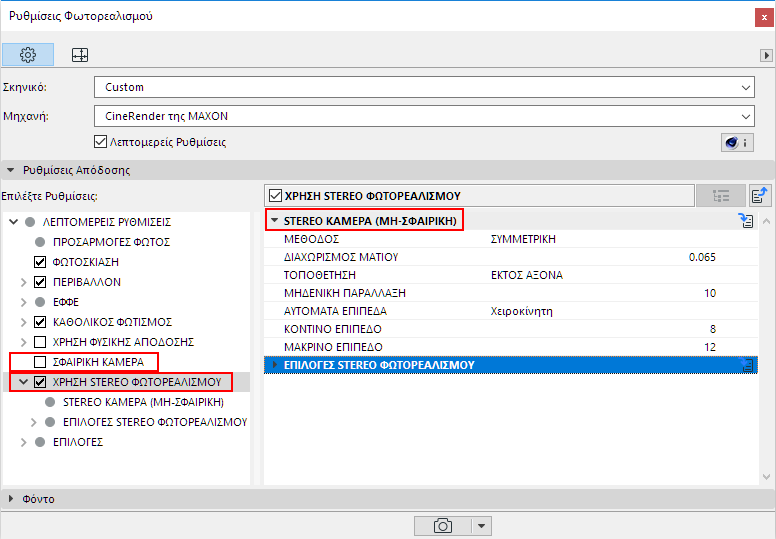Select the ΕΦΦΕ tree item
This screenshot has width=776, height=539.
click(66, 302)
